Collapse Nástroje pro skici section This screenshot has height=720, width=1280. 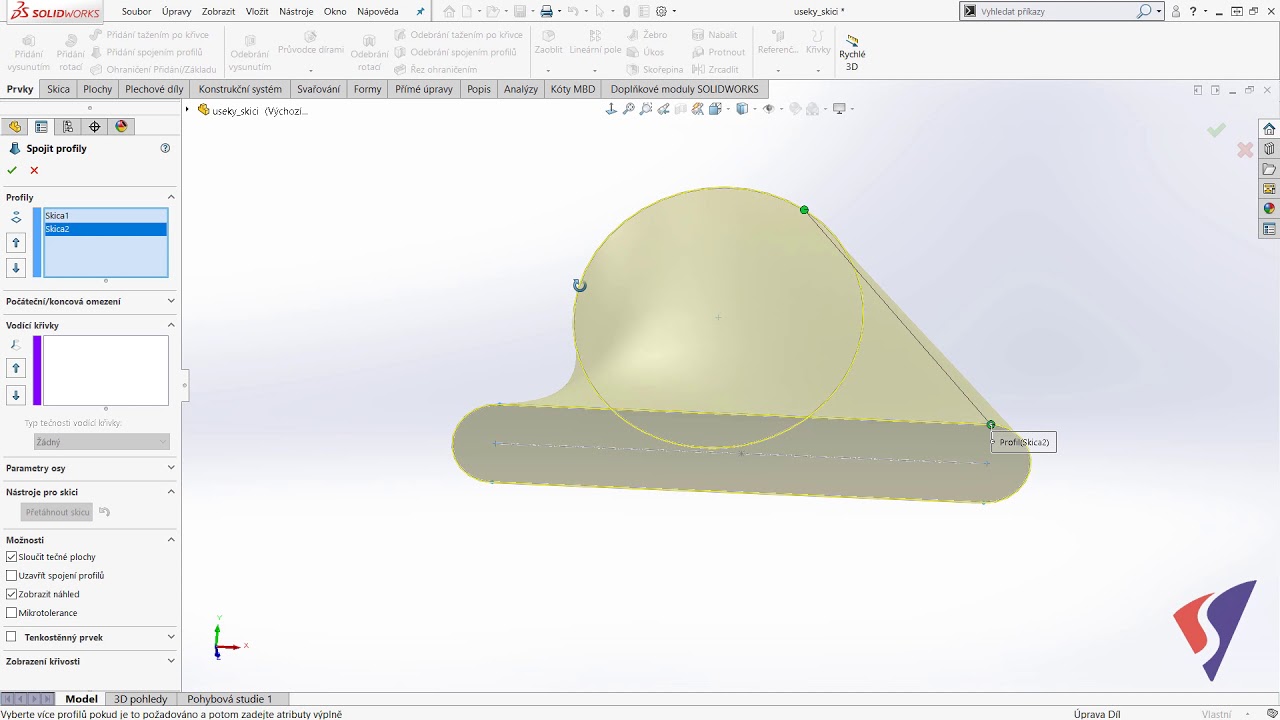click(x=171, y=492)
